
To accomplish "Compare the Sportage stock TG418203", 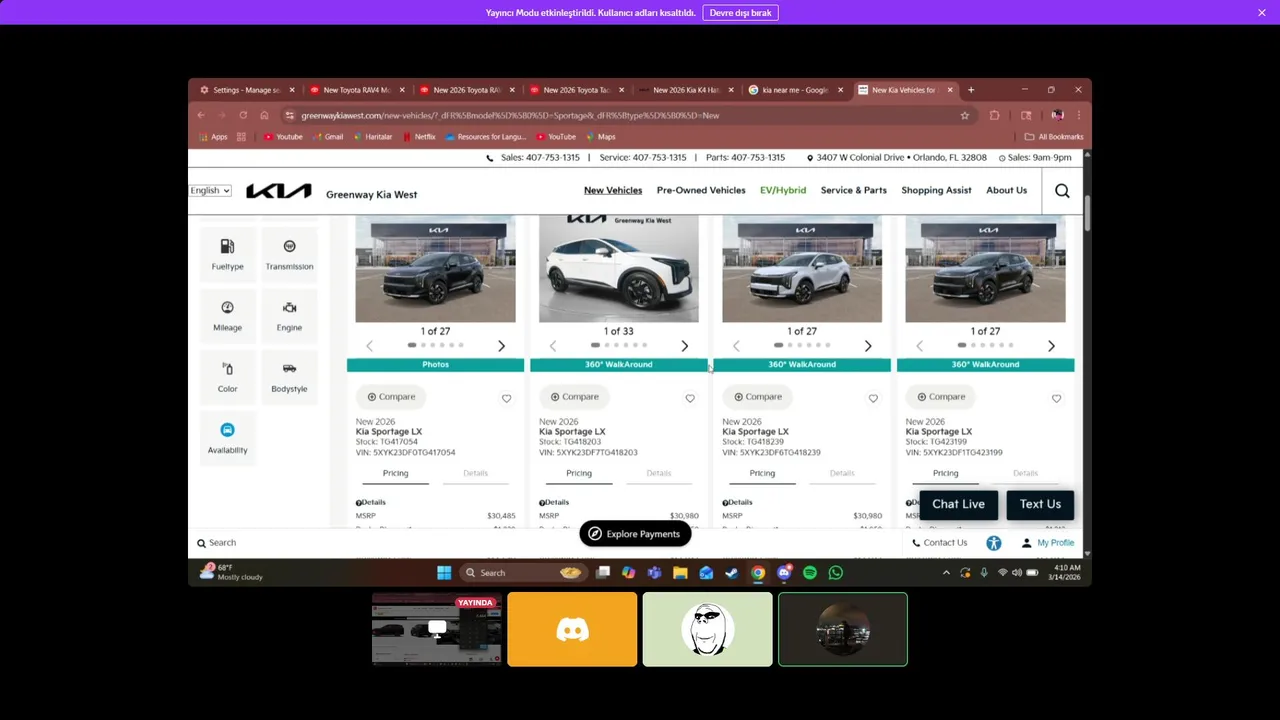I will pos(574,397).
